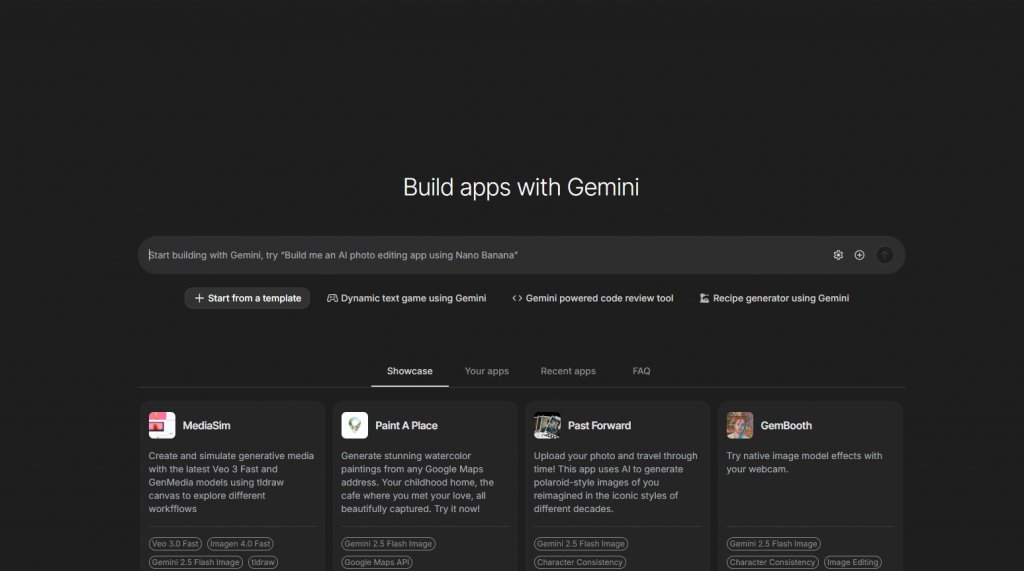1024x571 pixels.
Task: Open the MediaSim app icon
Action: [x=162, y=425]
